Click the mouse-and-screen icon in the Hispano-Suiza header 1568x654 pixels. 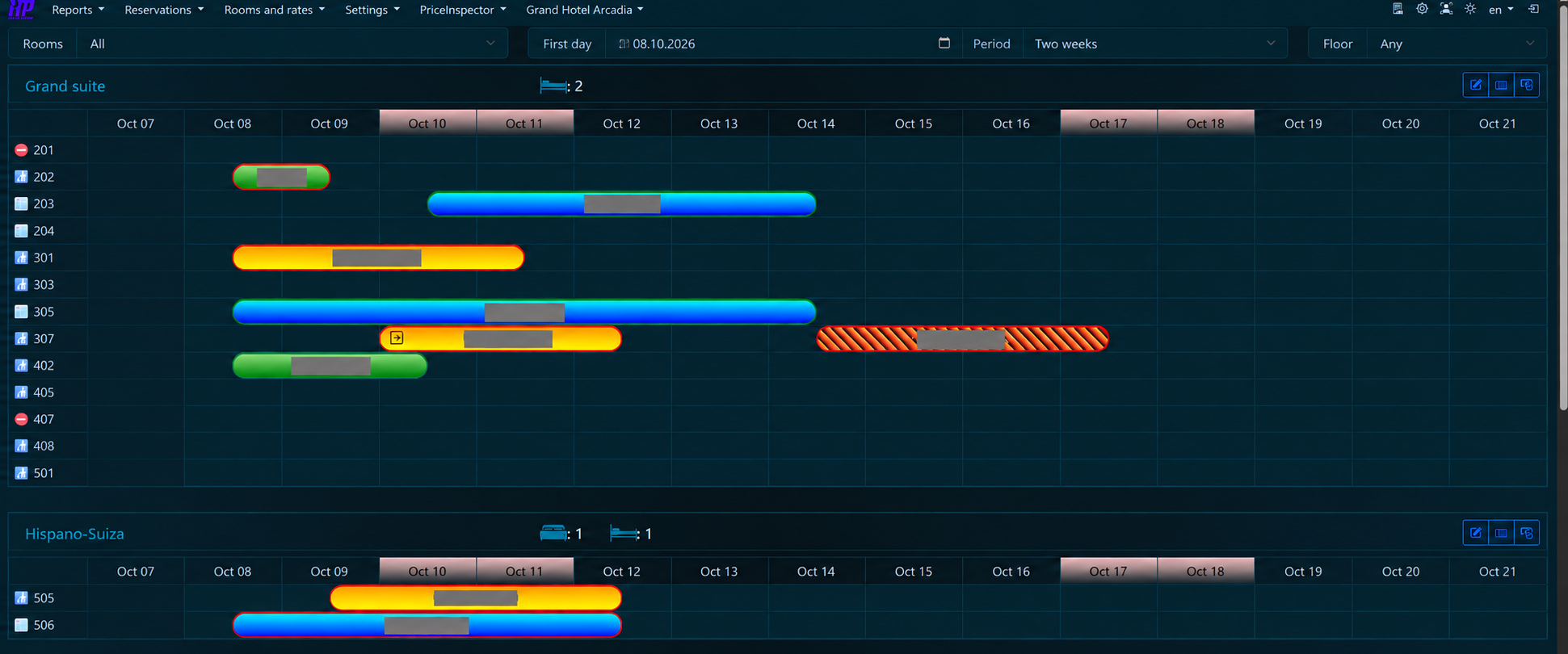(x=1526, y=533)
